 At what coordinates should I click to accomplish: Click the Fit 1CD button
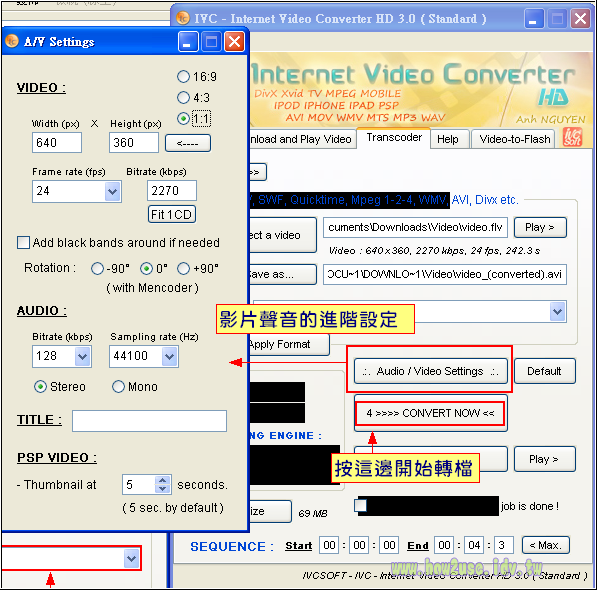[x=172, y=214]
